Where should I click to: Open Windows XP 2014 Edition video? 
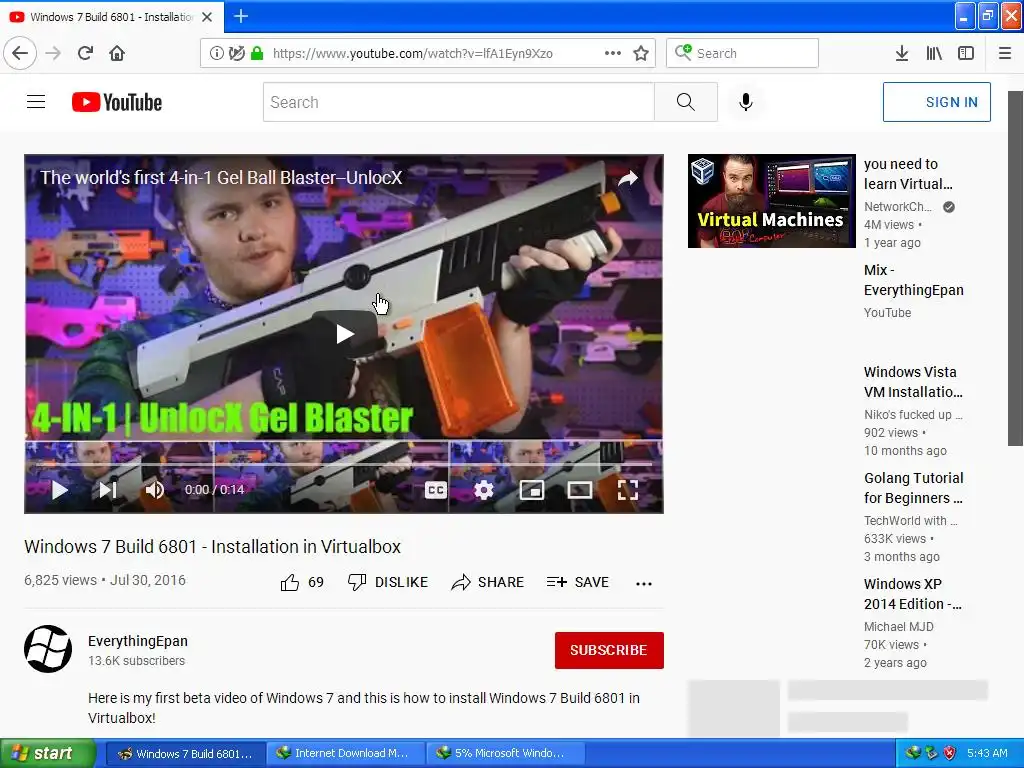[912, 594]
